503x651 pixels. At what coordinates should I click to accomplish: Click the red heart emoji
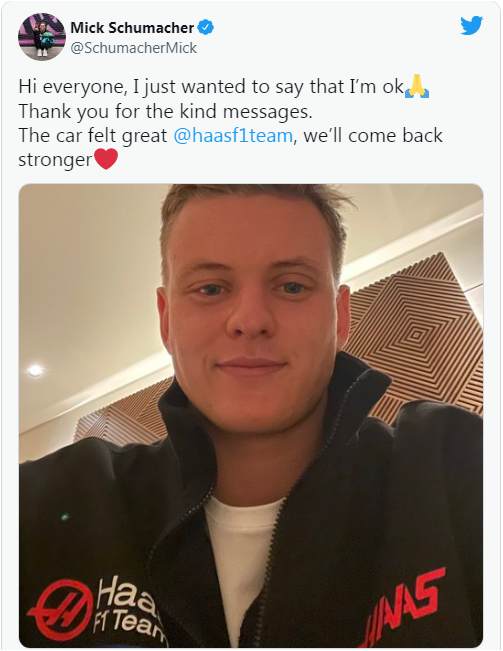pos(106,159)
